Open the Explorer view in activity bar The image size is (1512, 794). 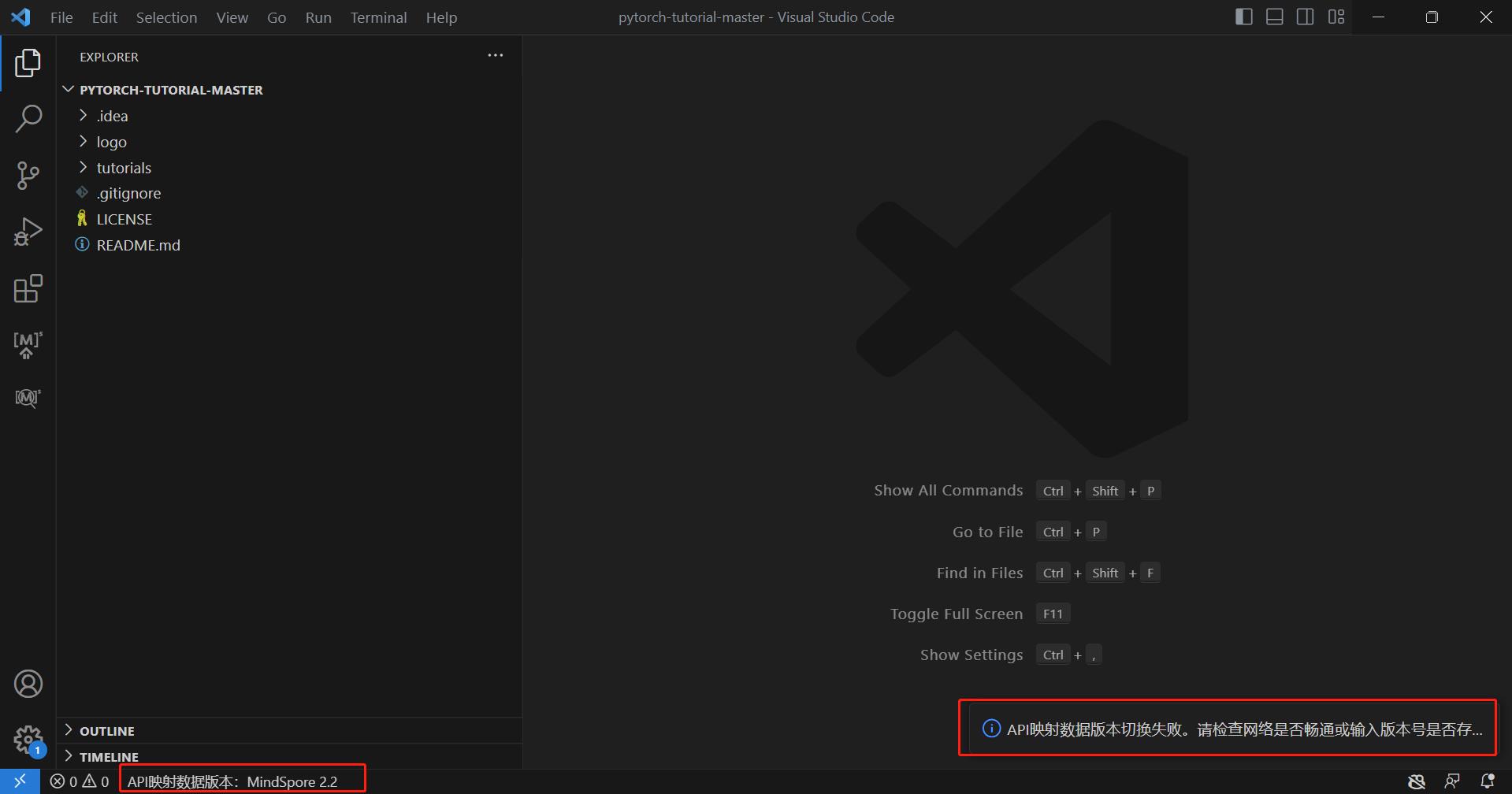28,63
